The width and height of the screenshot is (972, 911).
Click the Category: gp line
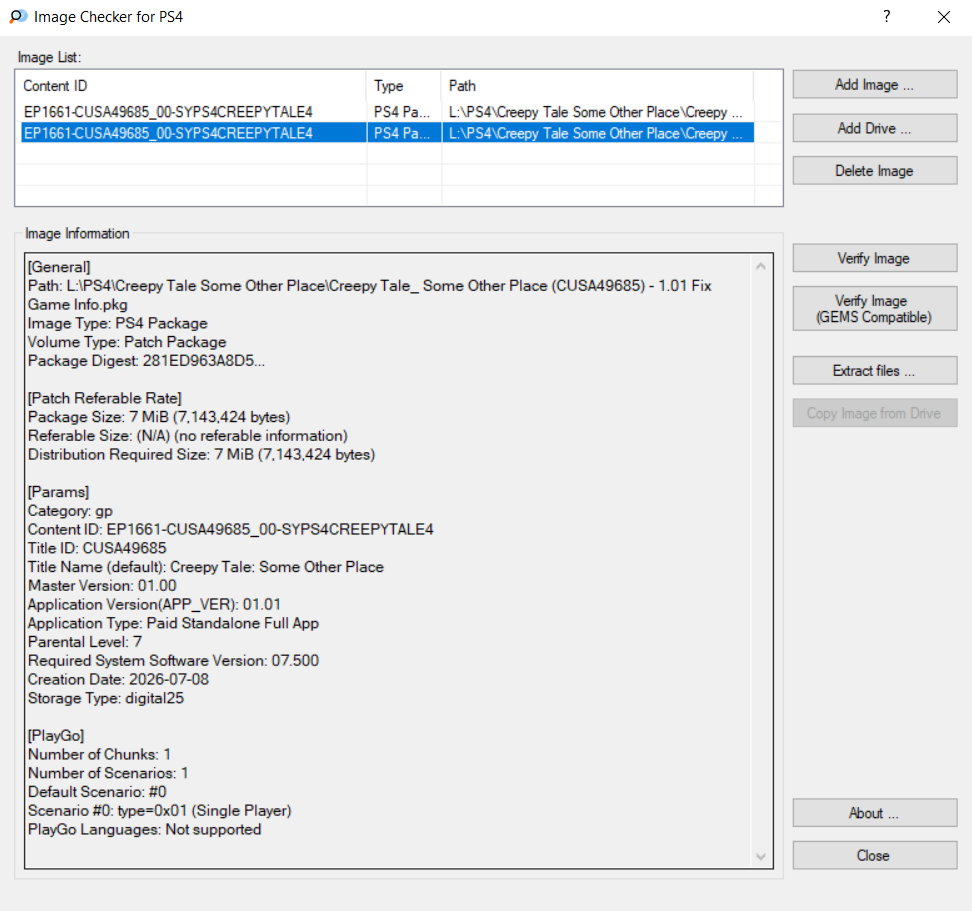pos(70,511)
